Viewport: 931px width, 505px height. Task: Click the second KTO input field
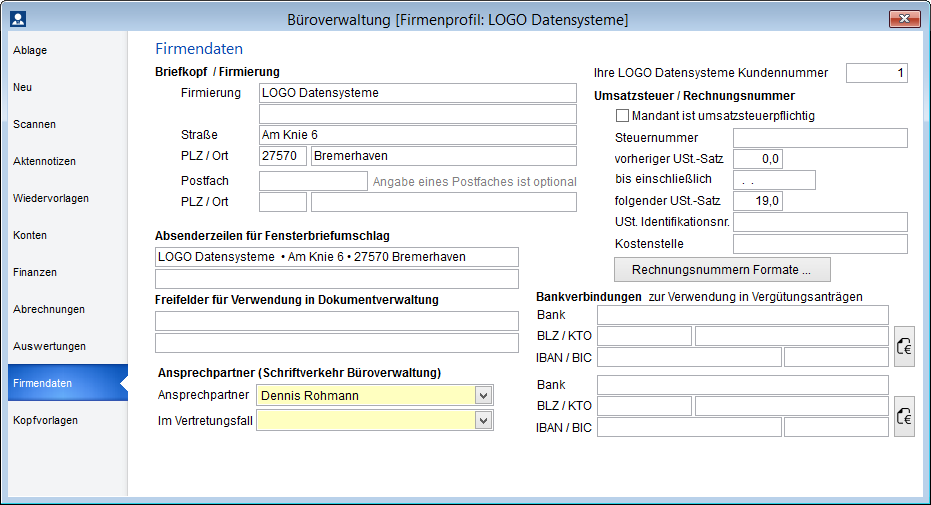point(791,406)
